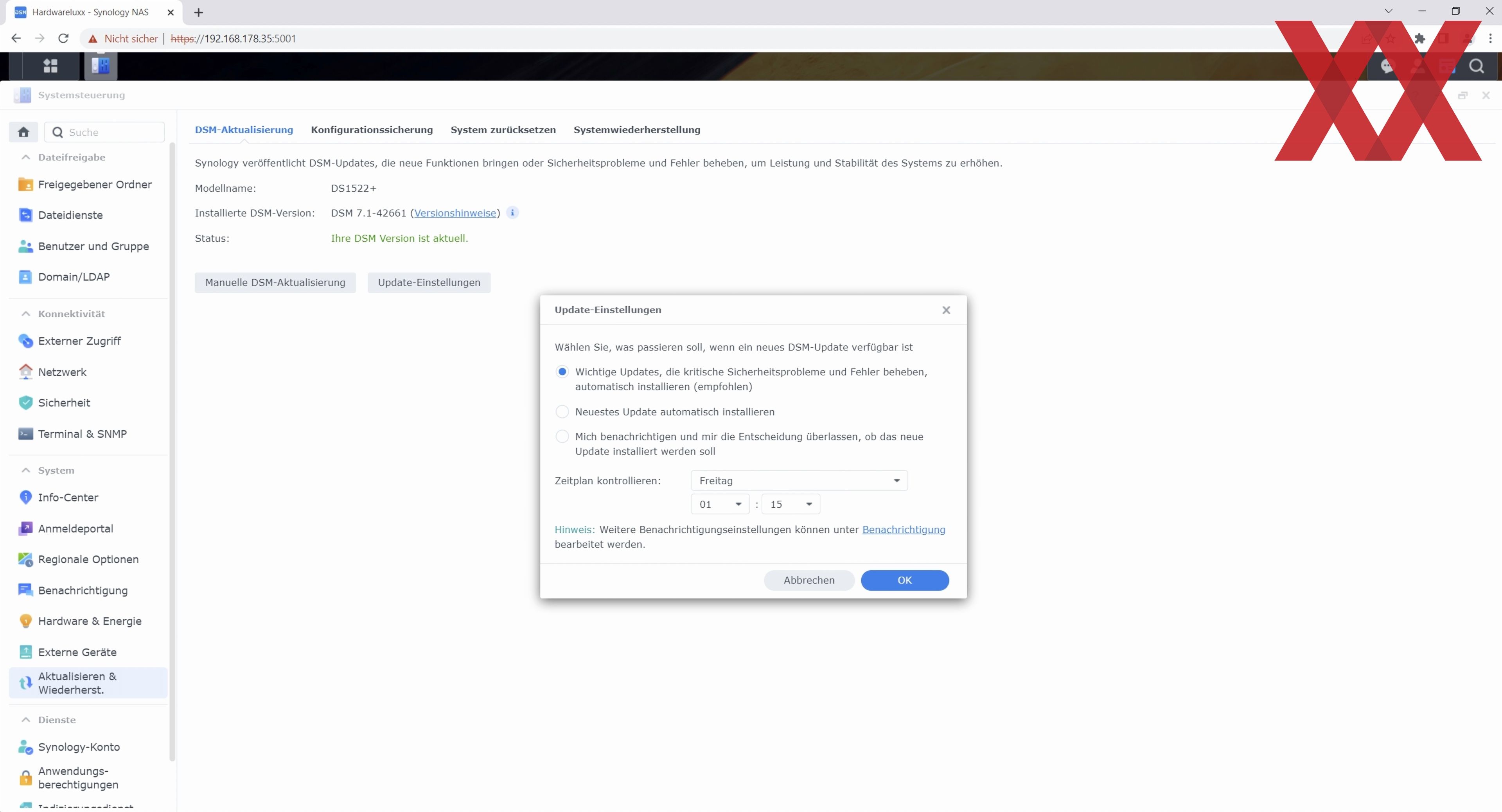Click Manuelle DSM-Aktualisierung button
The image size is (1502, 812).
(x=275, y=283)
